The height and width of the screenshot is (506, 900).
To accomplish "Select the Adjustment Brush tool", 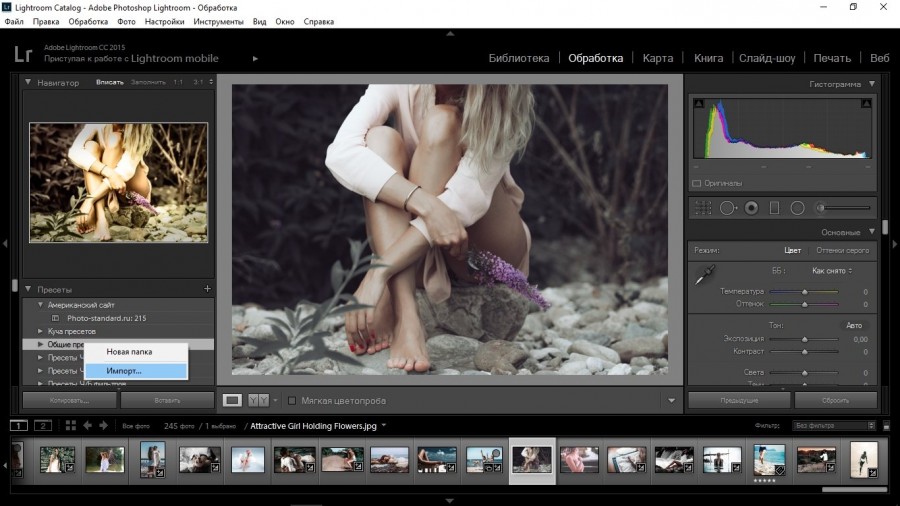I will [x=821, y=208].
